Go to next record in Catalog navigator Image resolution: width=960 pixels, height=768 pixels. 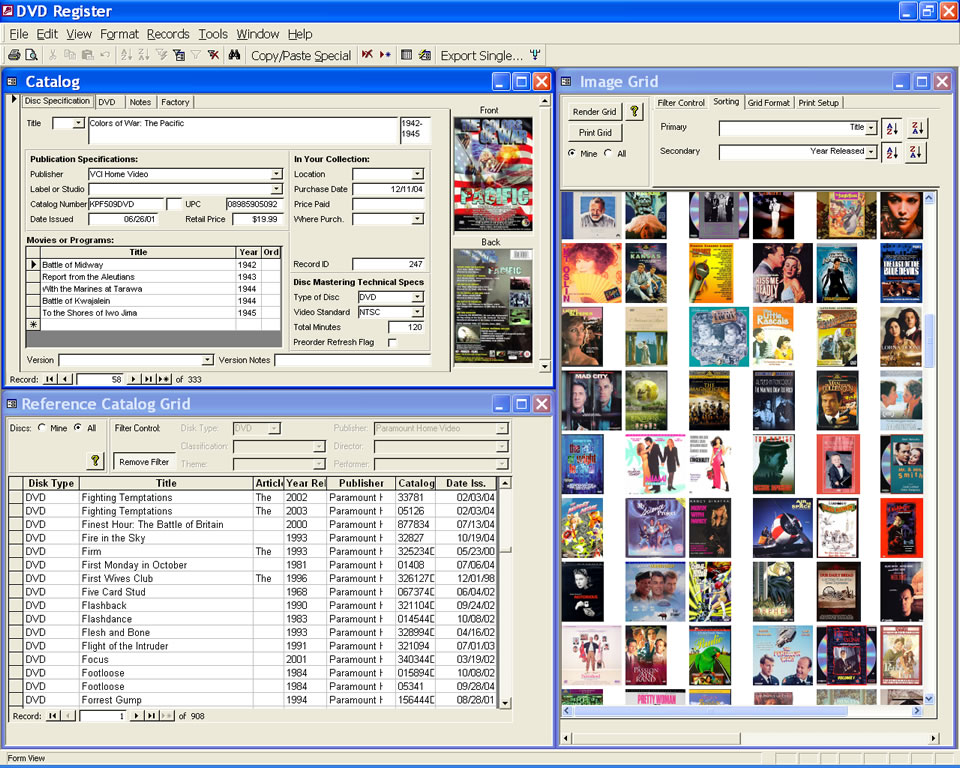click(x=133, y=379)
